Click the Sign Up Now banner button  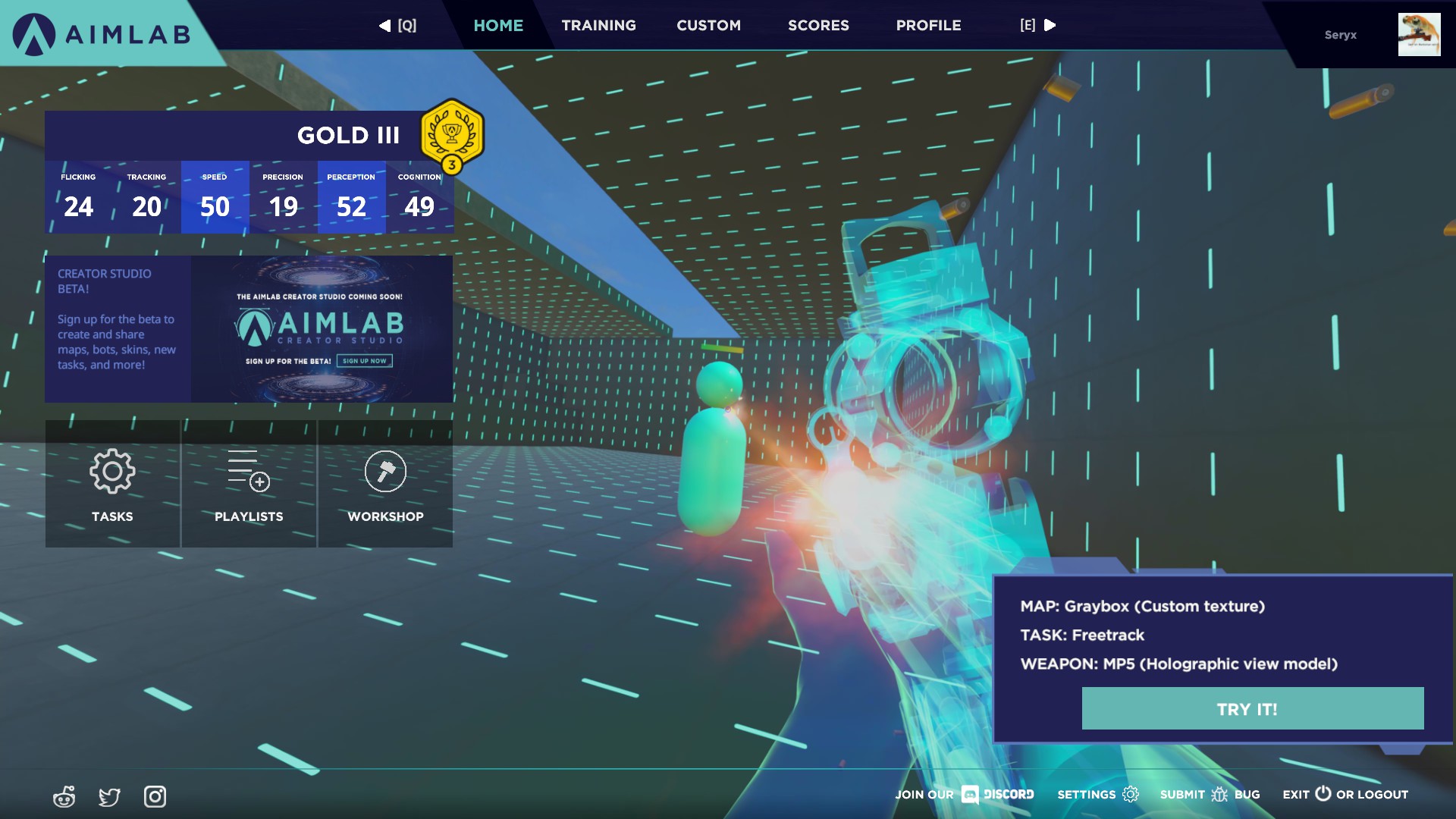point(365,361)
